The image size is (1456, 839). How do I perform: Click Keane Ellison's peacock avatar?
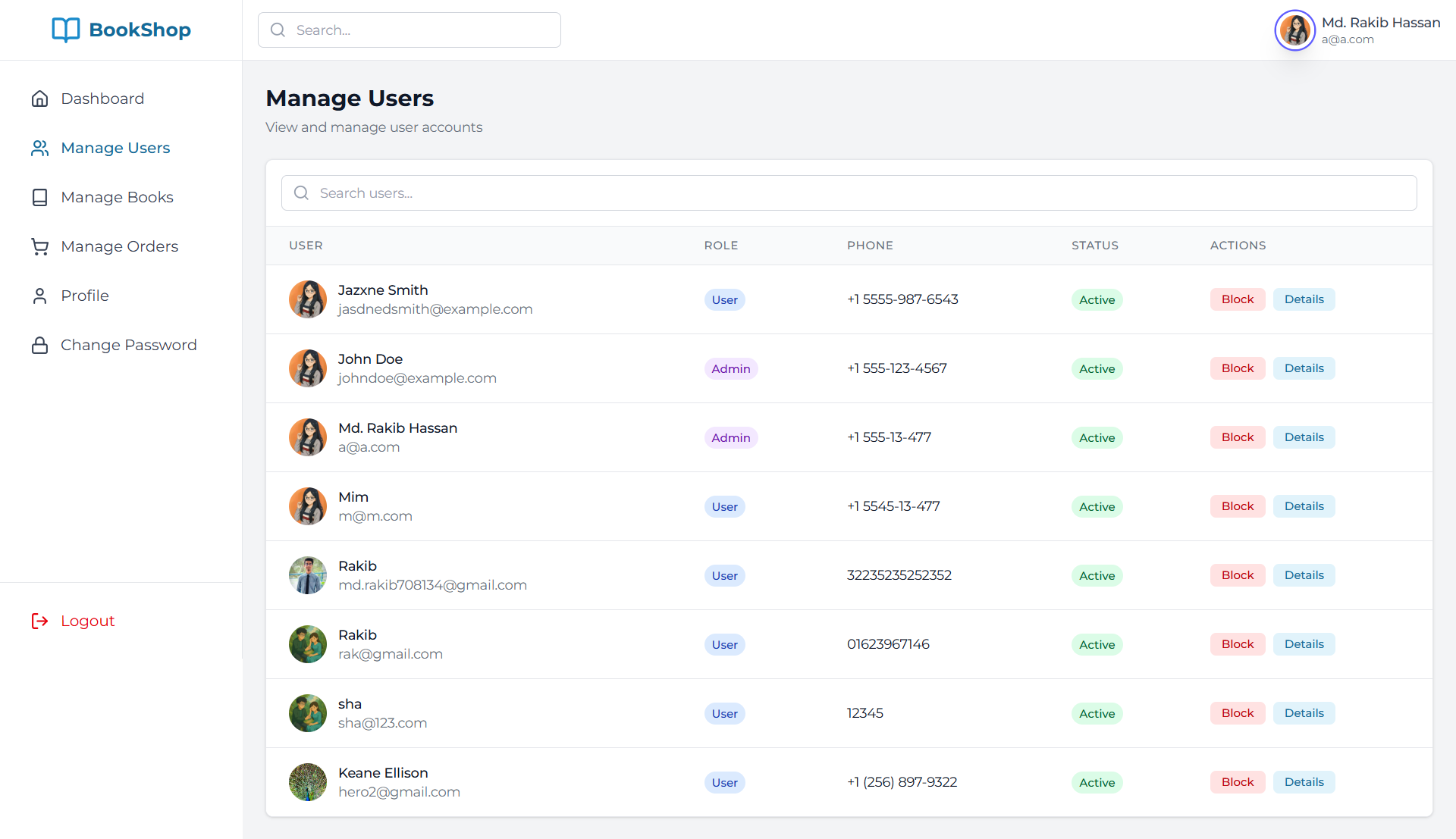[x=308, y=782]
